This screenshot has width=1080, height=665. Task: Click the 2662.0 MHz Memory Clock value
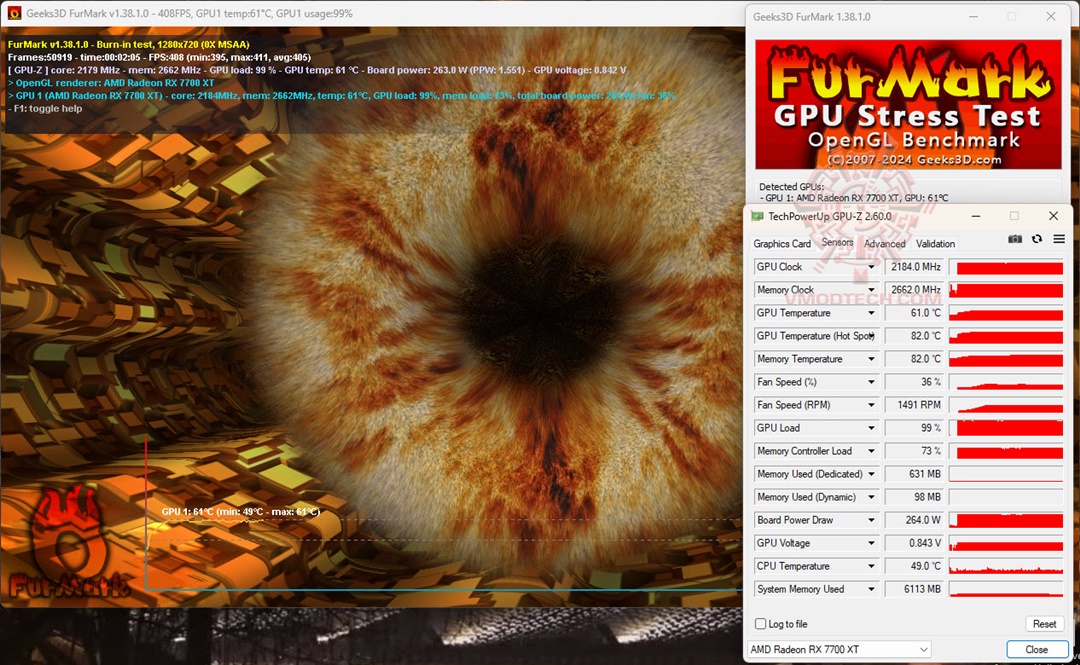[913, 290]
